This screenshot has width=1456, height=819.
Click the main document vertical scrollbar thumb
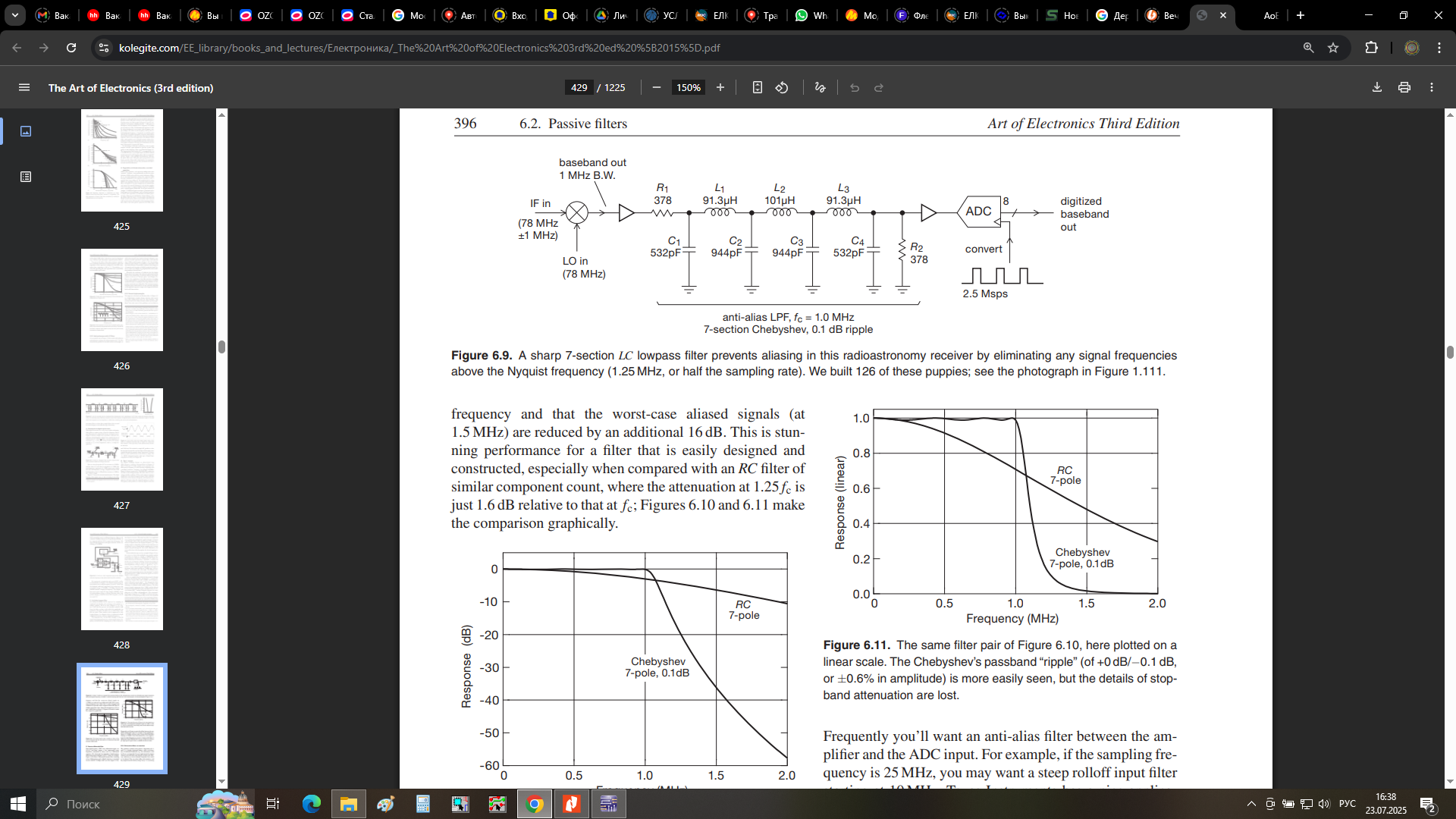(x=1450, y=352)
